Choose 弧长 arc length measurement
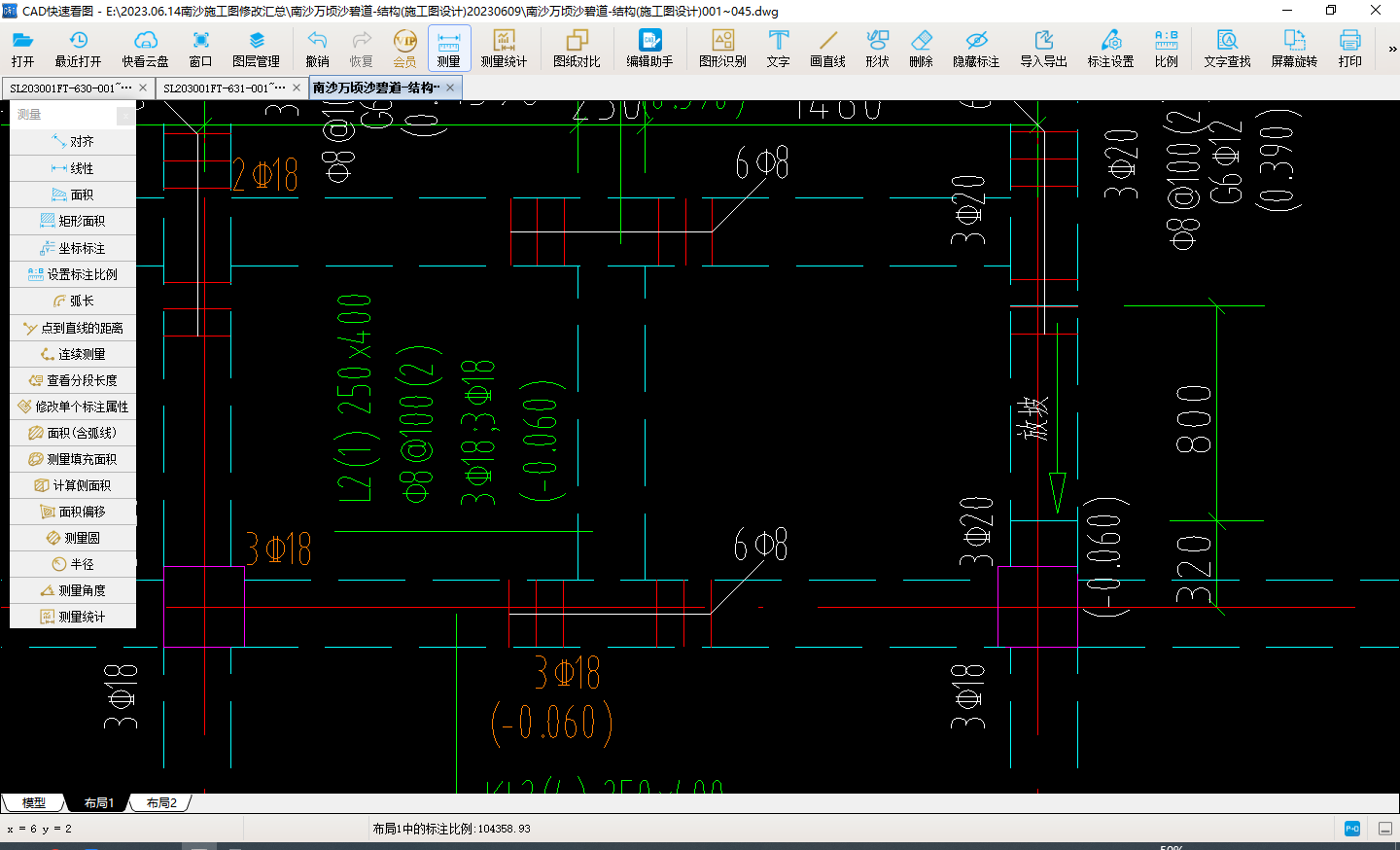The width and height of the screenshot is (1400, 850). [x=73, y=301]
